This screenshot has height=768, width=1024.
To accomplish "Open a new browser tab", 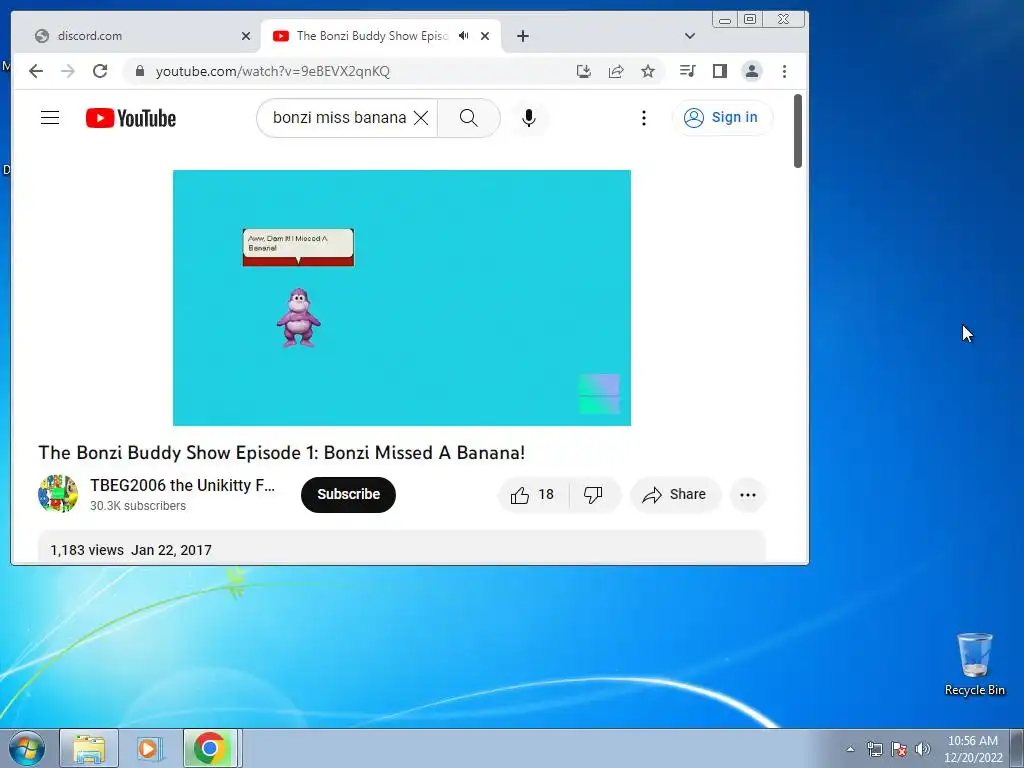I will 522,36.
